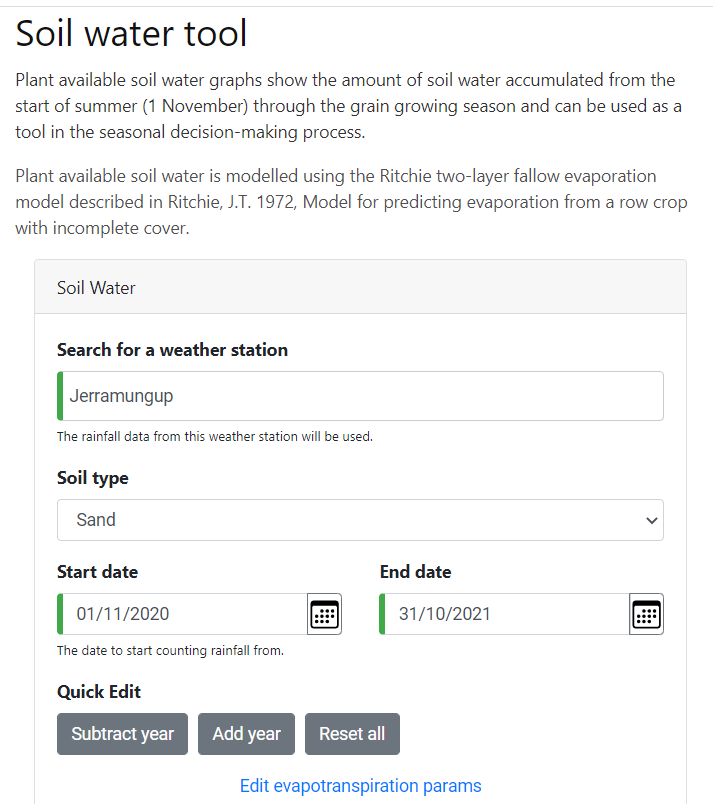Click the 'End date' field label

(x=415, y=572)
